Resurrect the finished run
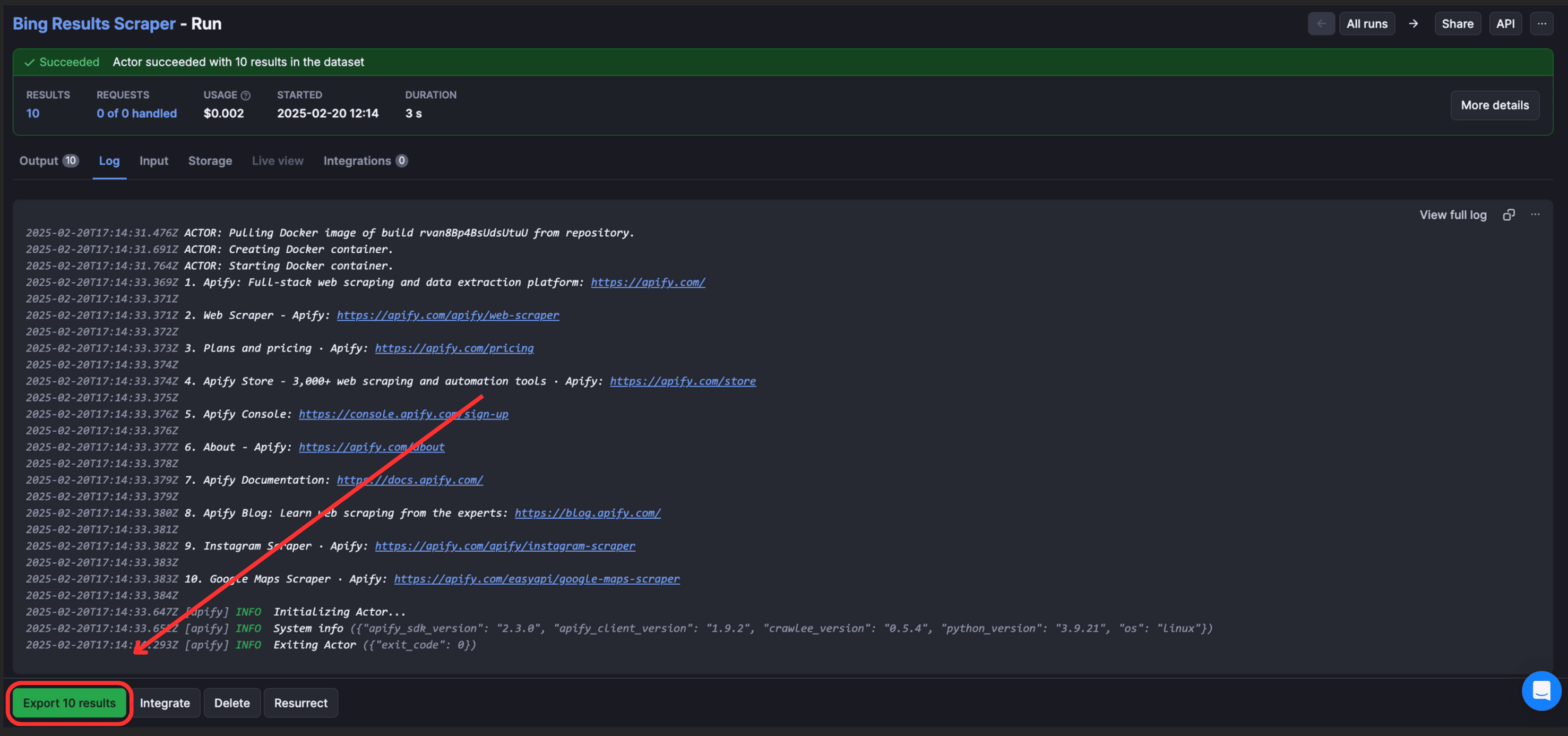 (300, 703)
